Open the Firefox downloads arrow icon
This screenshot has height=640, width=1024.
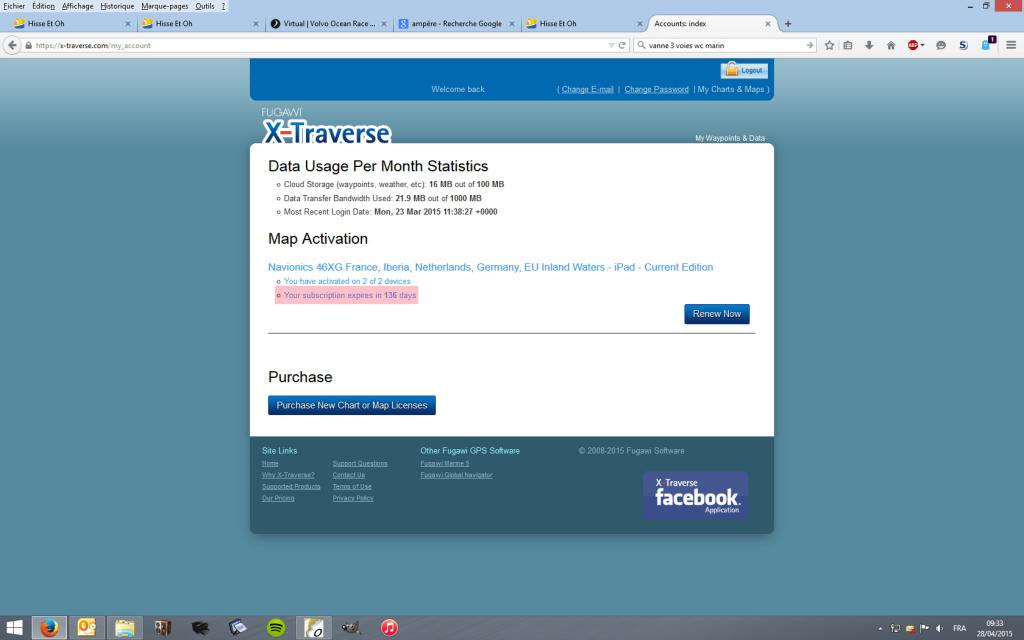869,45
